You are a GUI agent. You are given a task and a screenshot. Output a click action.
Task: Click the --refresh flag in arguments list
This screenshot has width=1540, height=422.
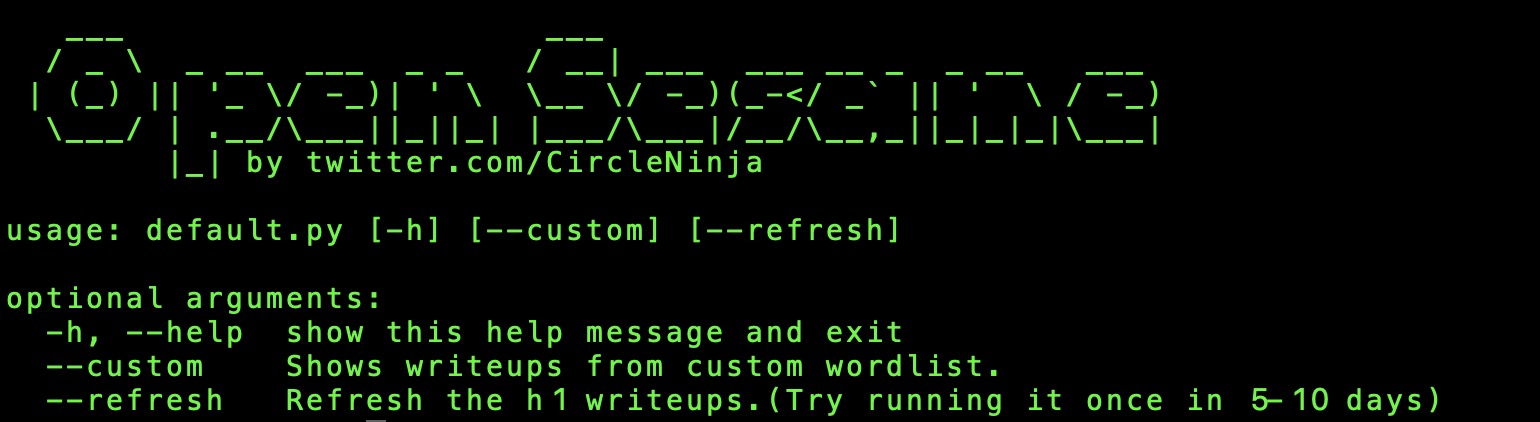[135, 401]
